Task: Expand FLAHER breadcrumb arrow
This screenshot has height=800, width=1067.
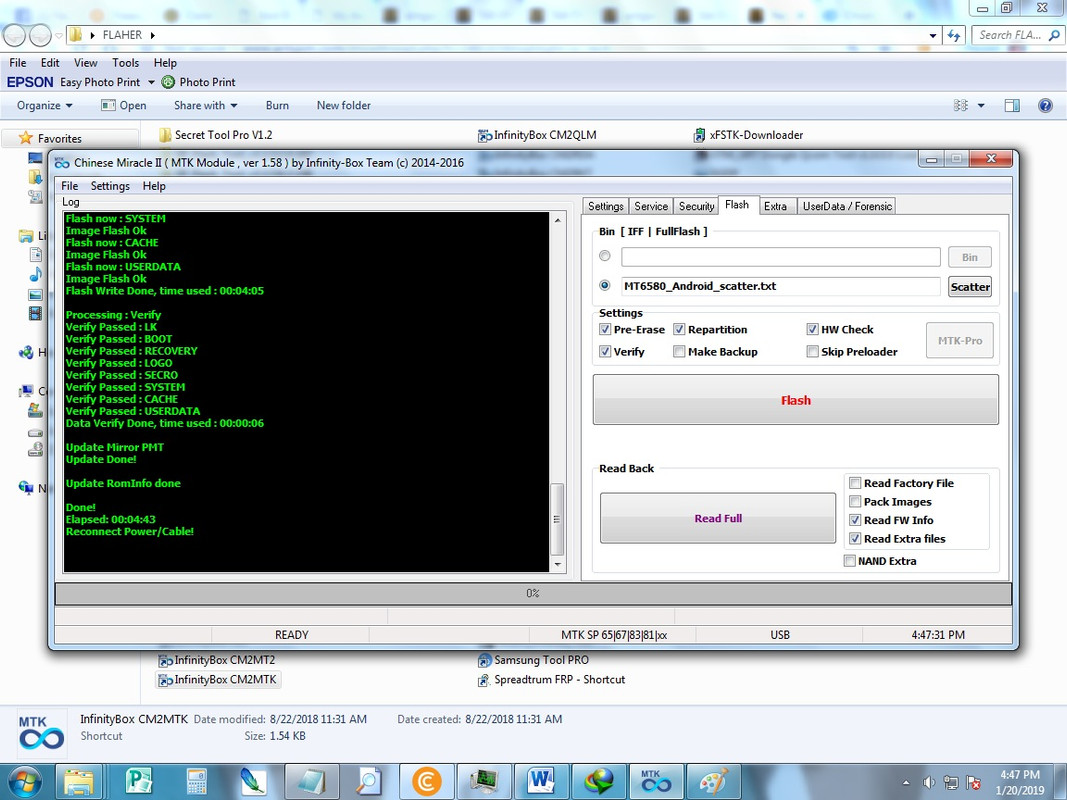Action: [x=152, y=35]
